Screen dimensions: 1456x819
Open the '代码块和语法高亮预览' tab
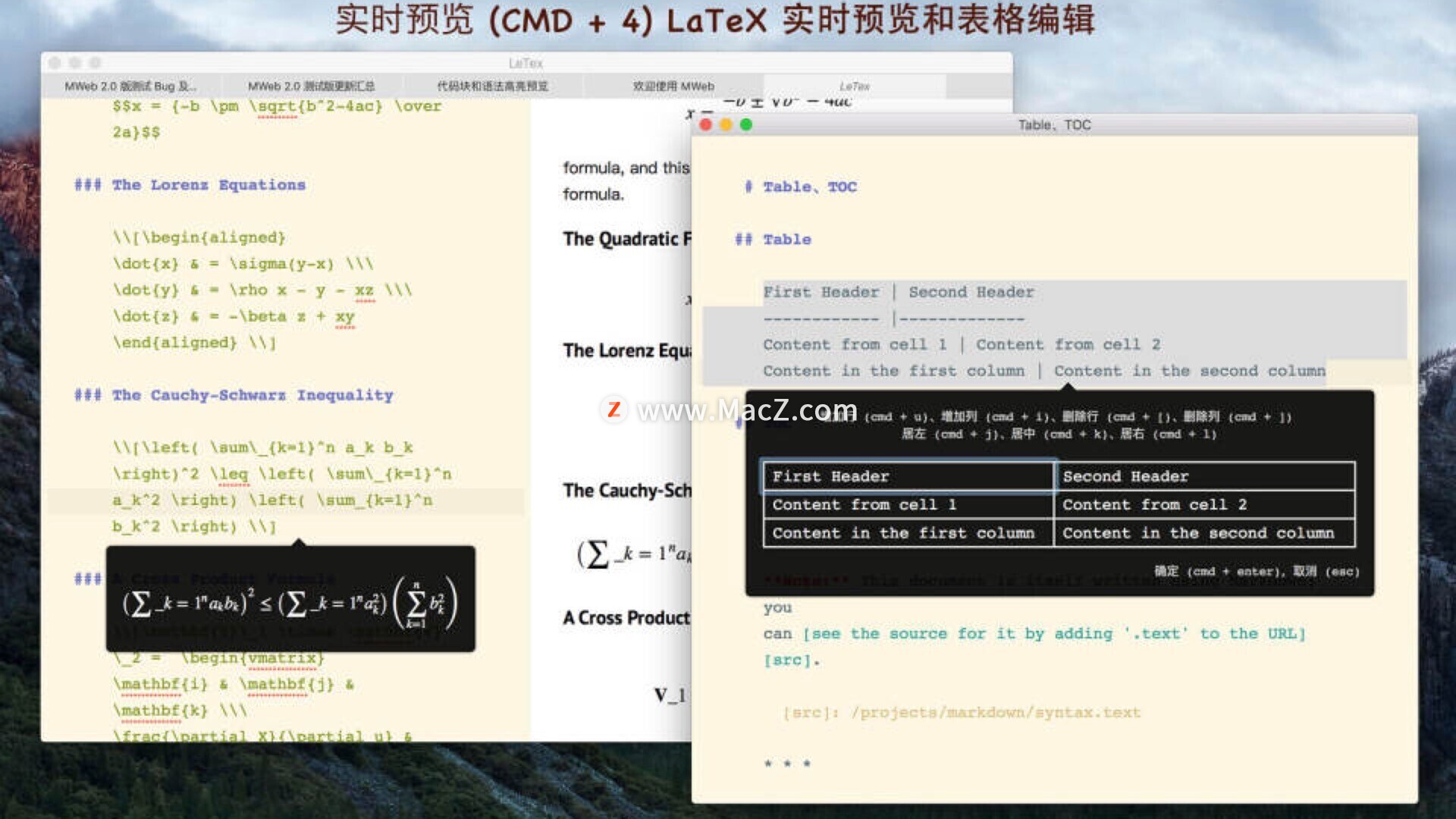[492, 86]
